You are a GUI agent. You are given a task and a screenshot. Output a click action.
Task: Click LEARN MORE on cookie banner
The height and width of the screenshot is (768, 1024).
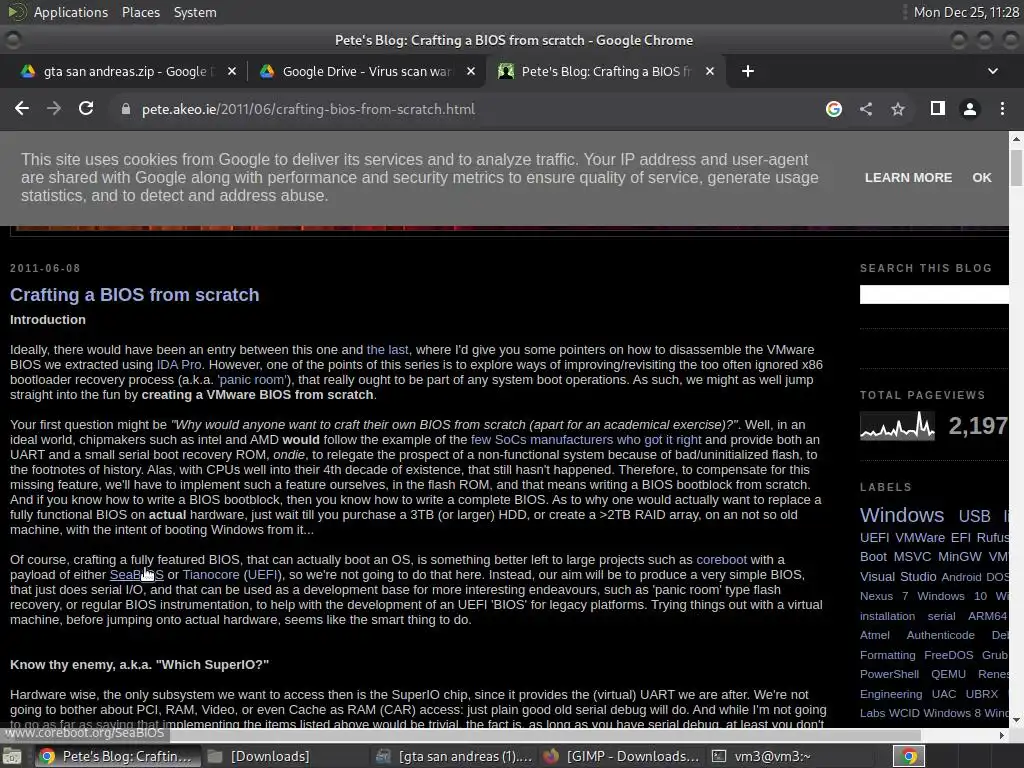coord(908,178)
